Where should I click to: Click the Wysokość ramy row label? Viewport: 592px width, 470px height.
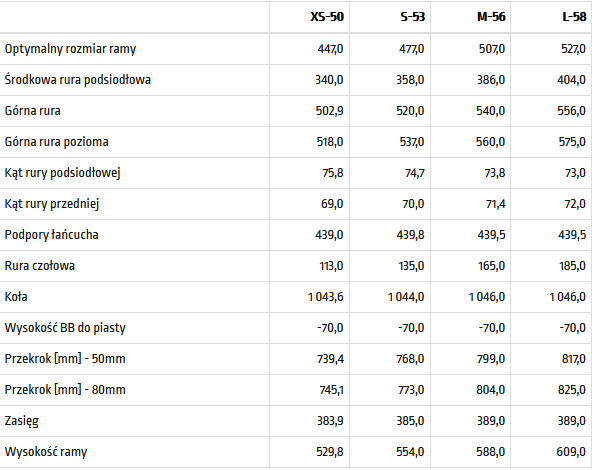click(46, 452)
